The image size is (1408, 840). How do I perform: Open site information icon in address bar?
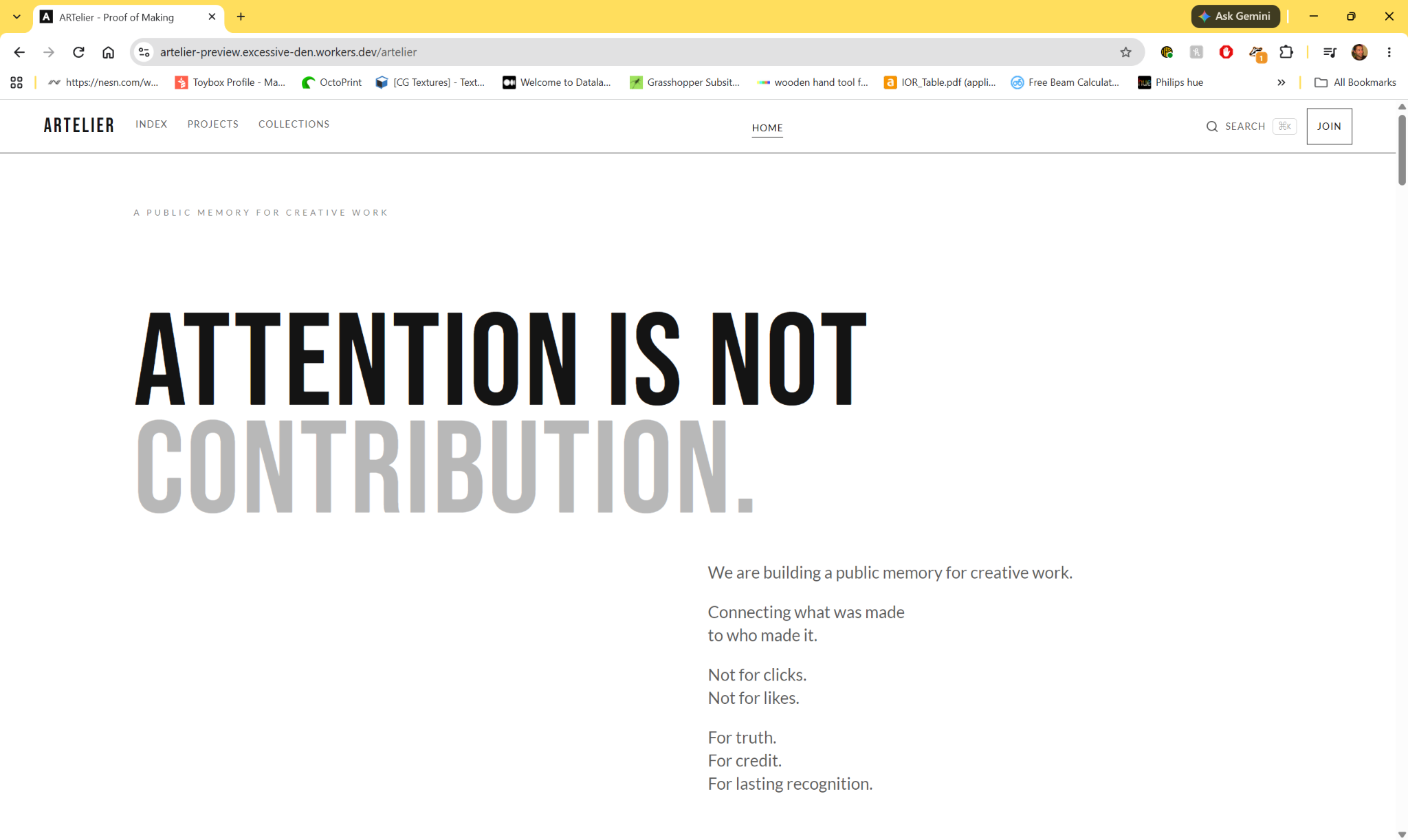click(144, 52)
